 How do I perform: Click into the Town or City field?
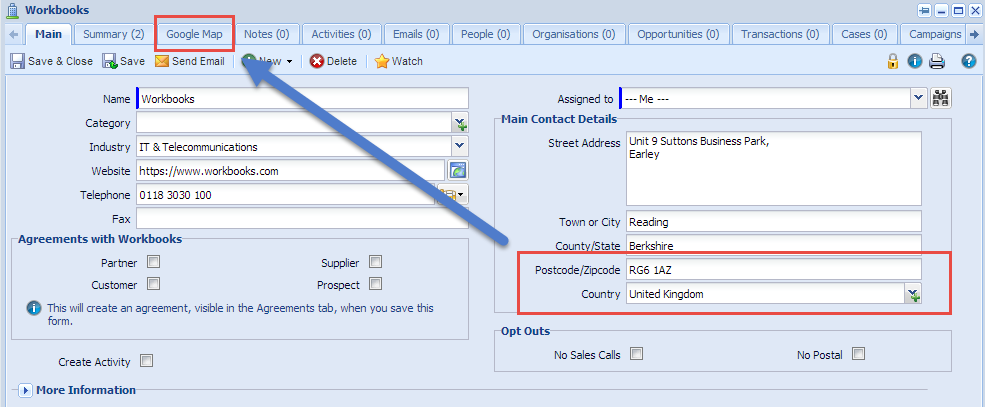[x=774, y=222]
